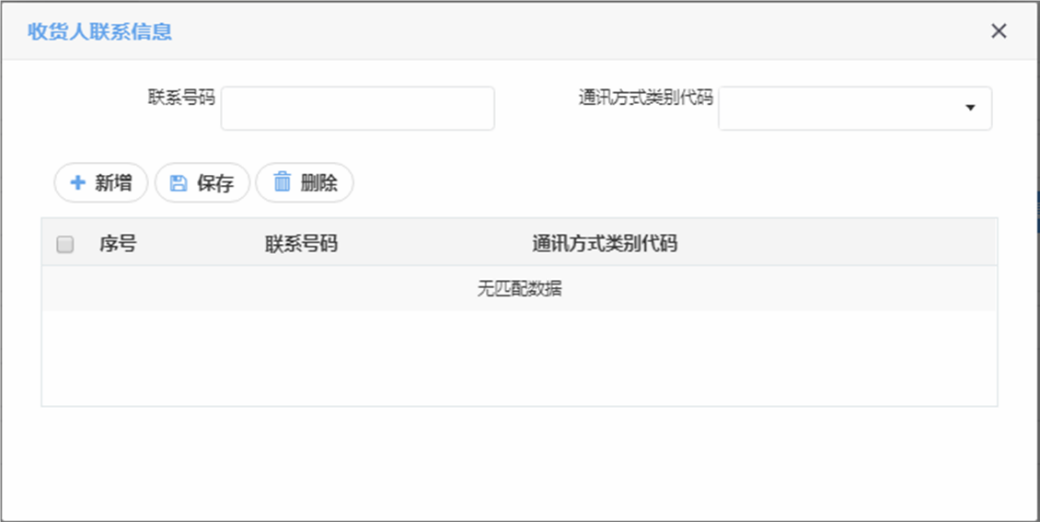1040x522 pixels.
Task: Click the floppy disk icon beside 保存
Action: 178,183
